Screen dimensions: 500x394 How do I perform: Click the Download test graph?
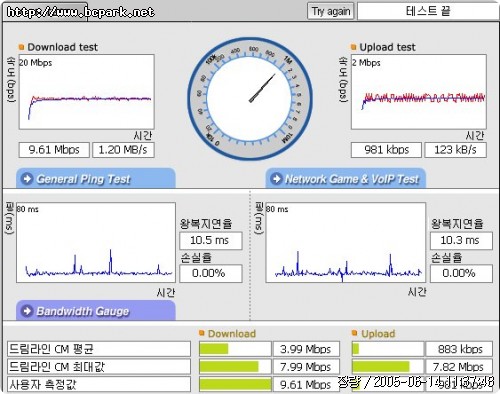(87, 92)
